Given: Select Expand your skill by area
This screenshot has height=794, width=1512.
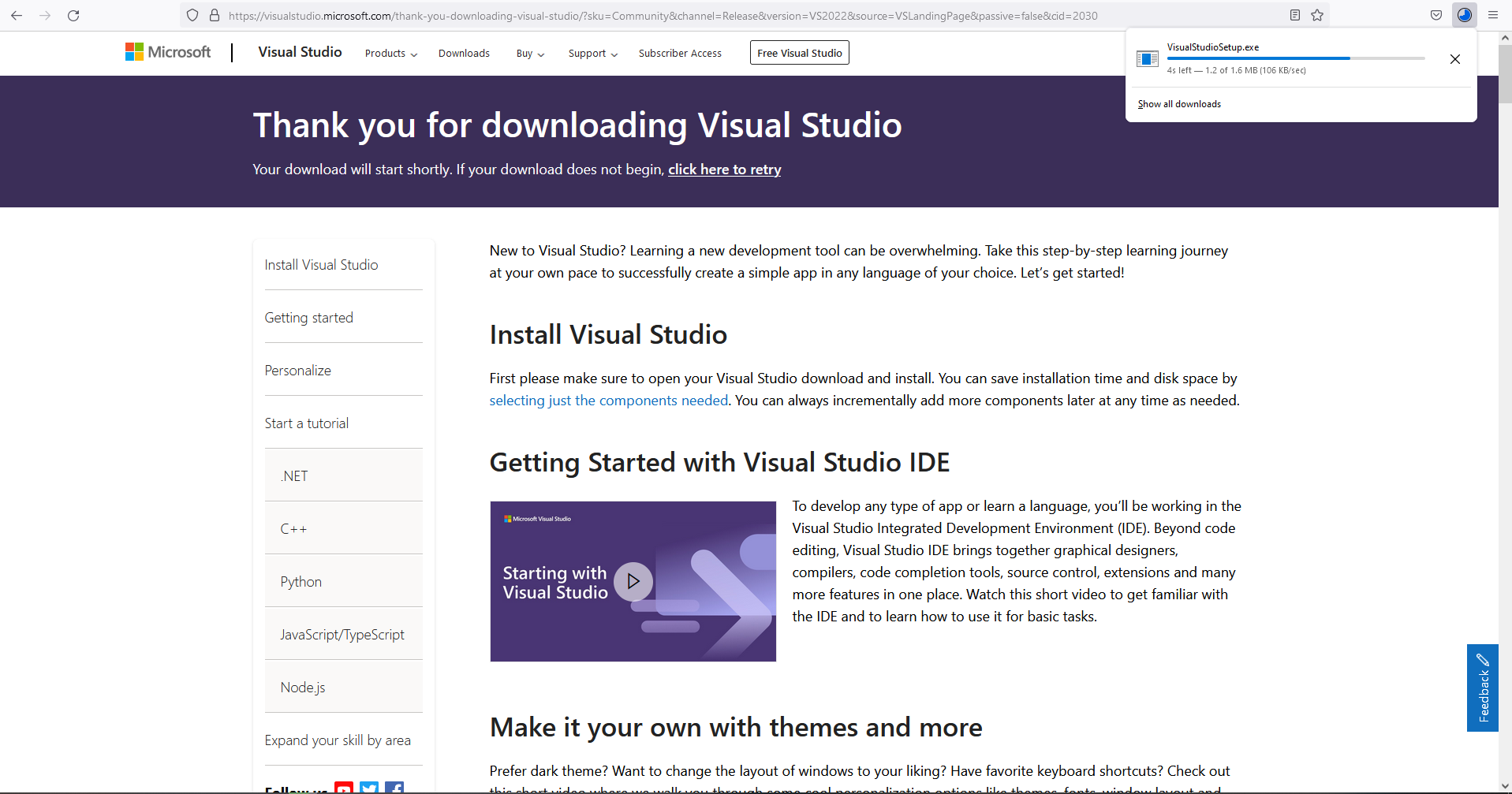Looking at the screenshot, I should (x=338, y=740).
